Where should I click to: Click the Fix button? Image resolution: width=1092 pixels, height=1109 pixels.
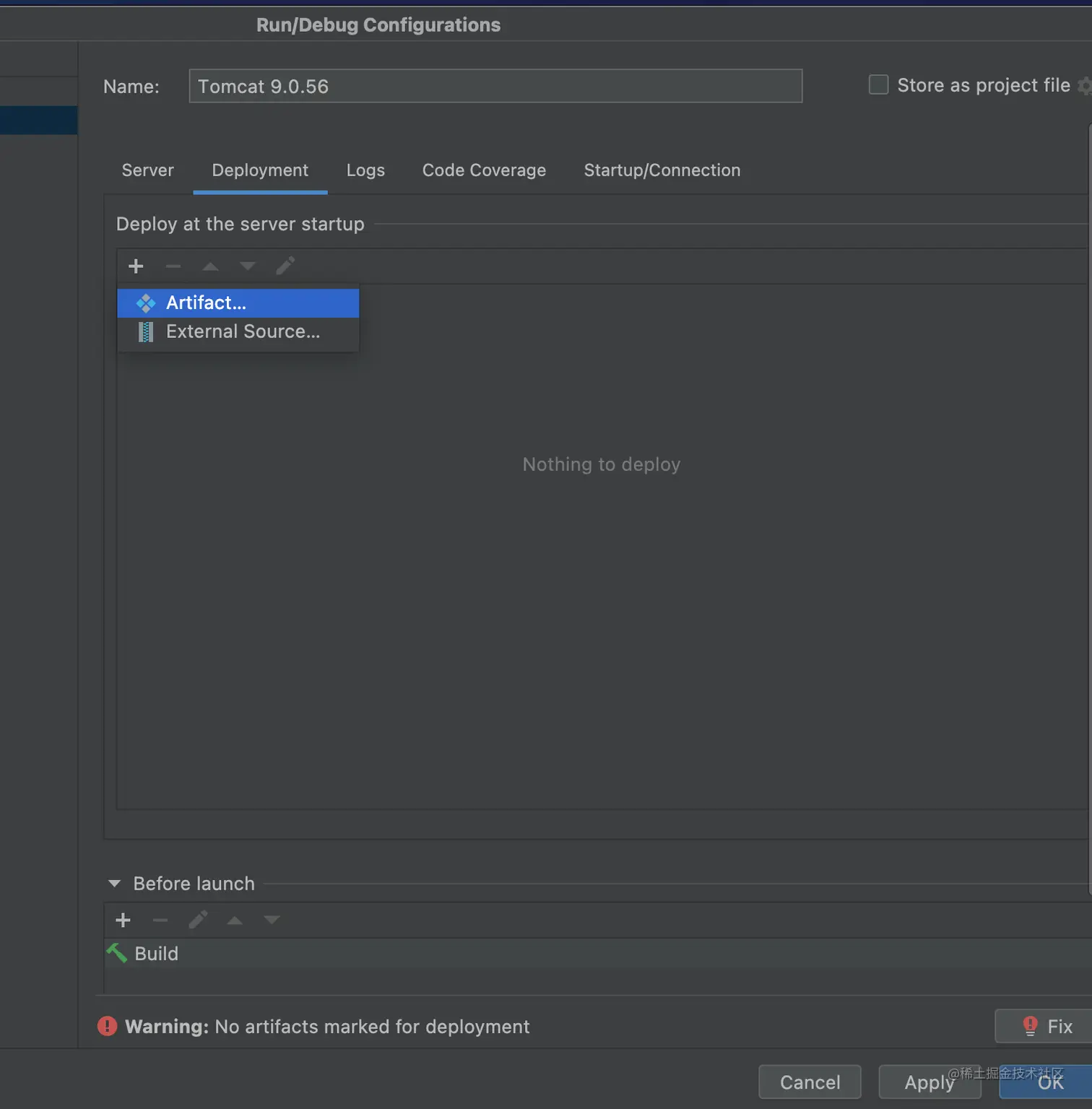tap(1044, 1026)
